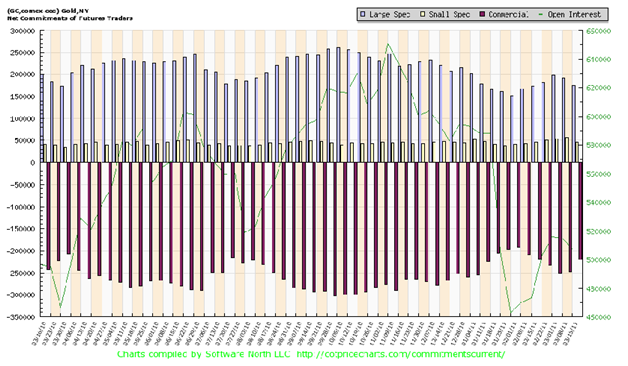Click the Large Spec legend color box
Screen dimensions: 628x366
point(362,14)
